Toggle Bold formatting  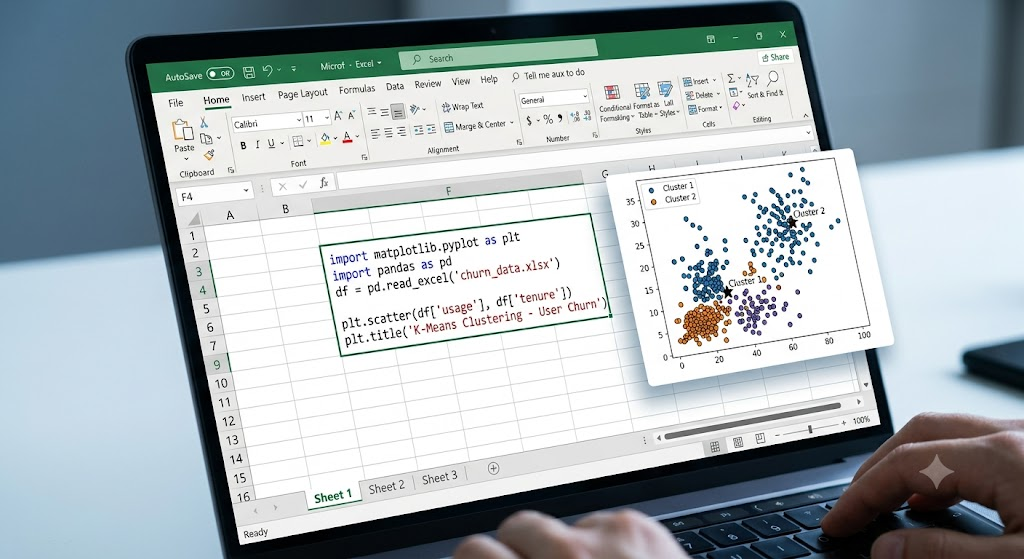pos(243,146)
